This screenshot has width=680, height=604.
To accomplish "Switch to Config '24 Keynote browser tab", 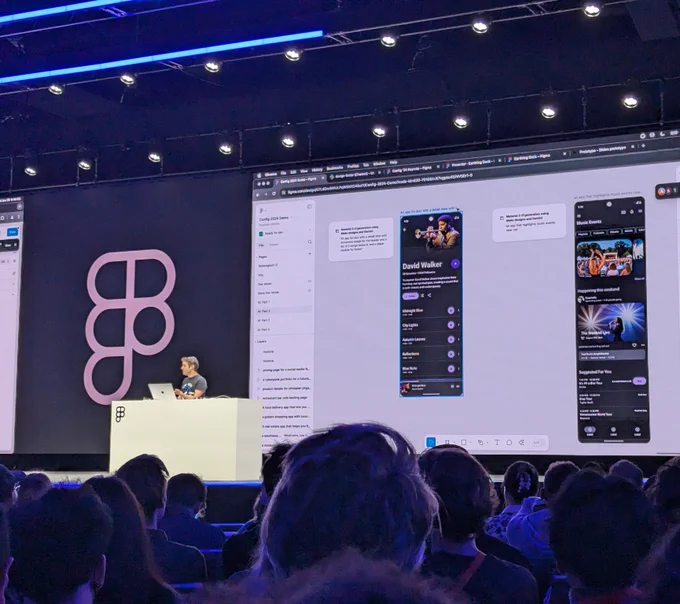I will click(411, 171).
